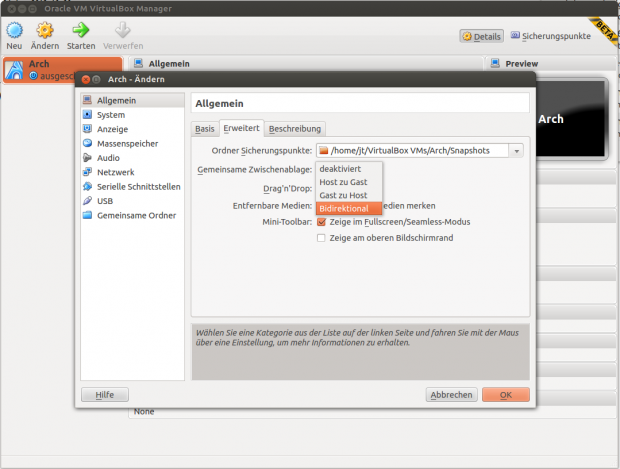Click the Abbrechen button

[451, 395]
